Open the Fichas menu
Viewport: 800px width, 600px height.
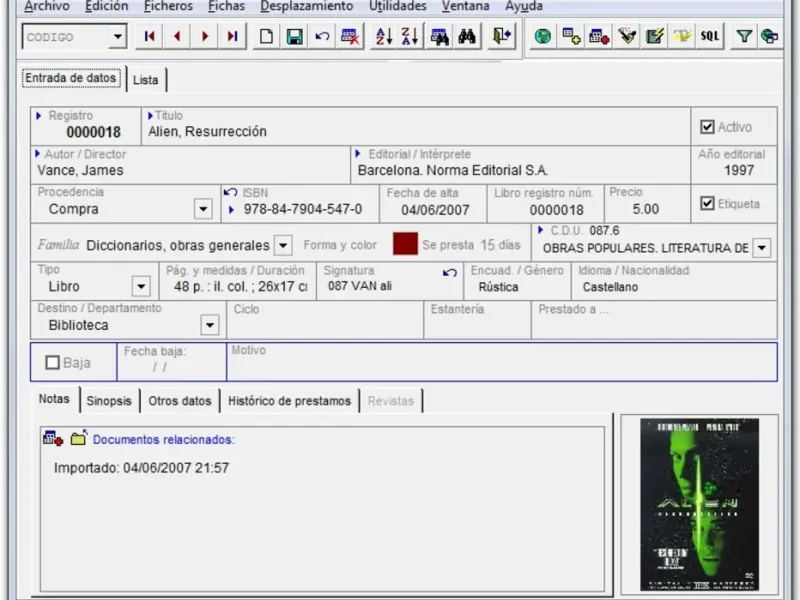227,6
